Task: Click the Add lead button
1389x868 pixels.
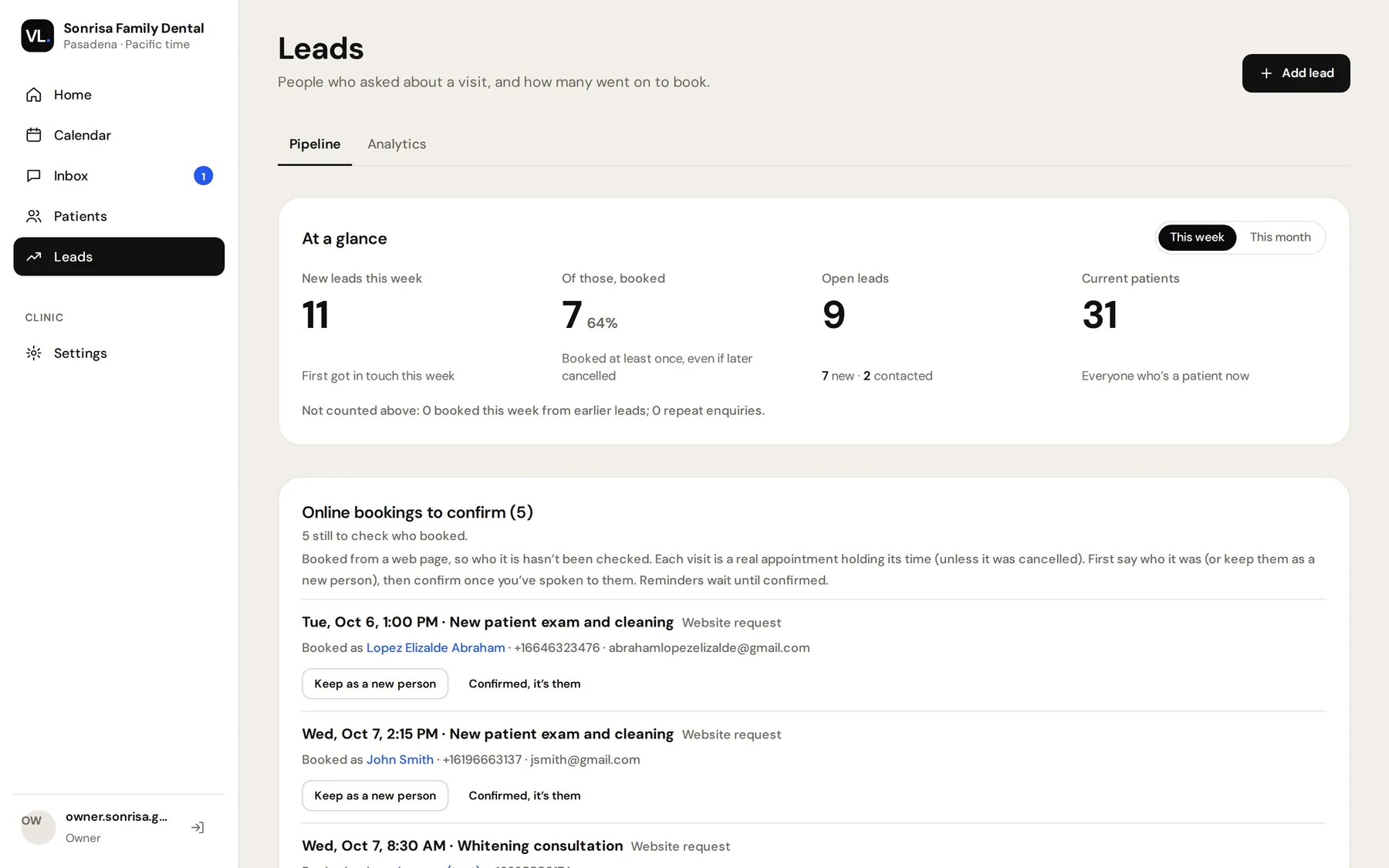Action: tap(1296, 73)
